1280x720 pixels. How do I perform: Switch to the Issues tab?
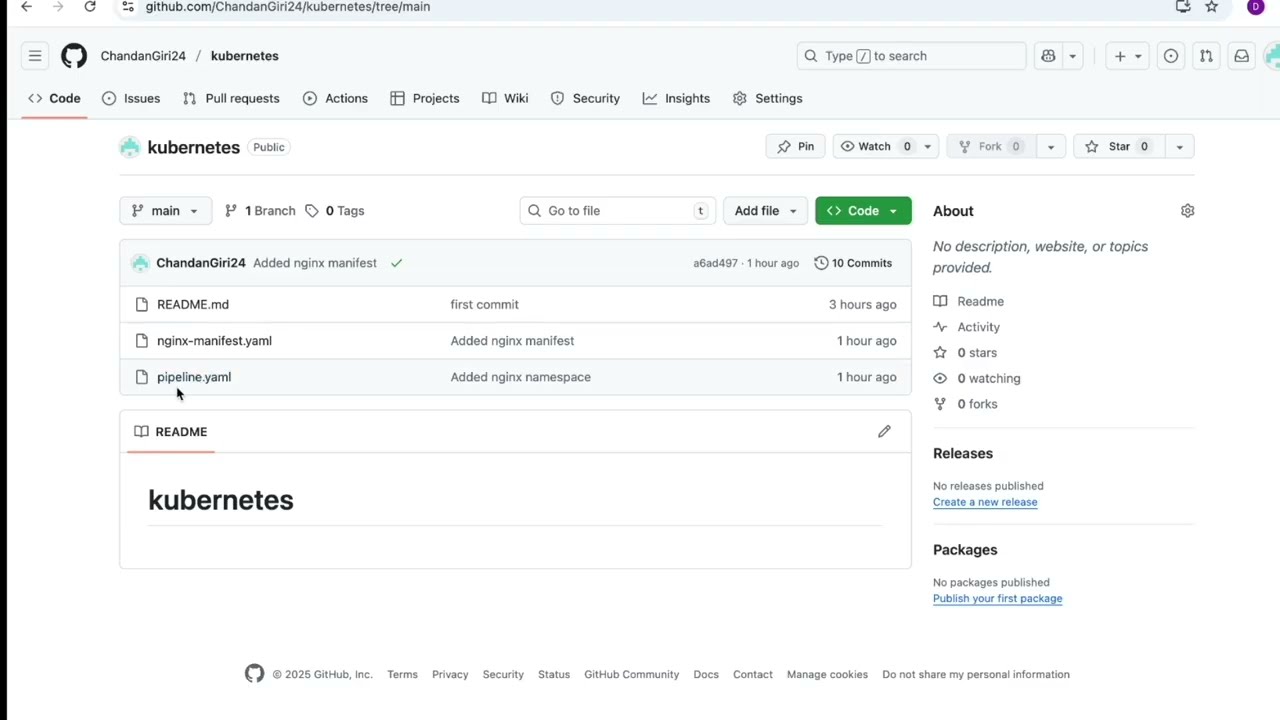tap(131, 98)
